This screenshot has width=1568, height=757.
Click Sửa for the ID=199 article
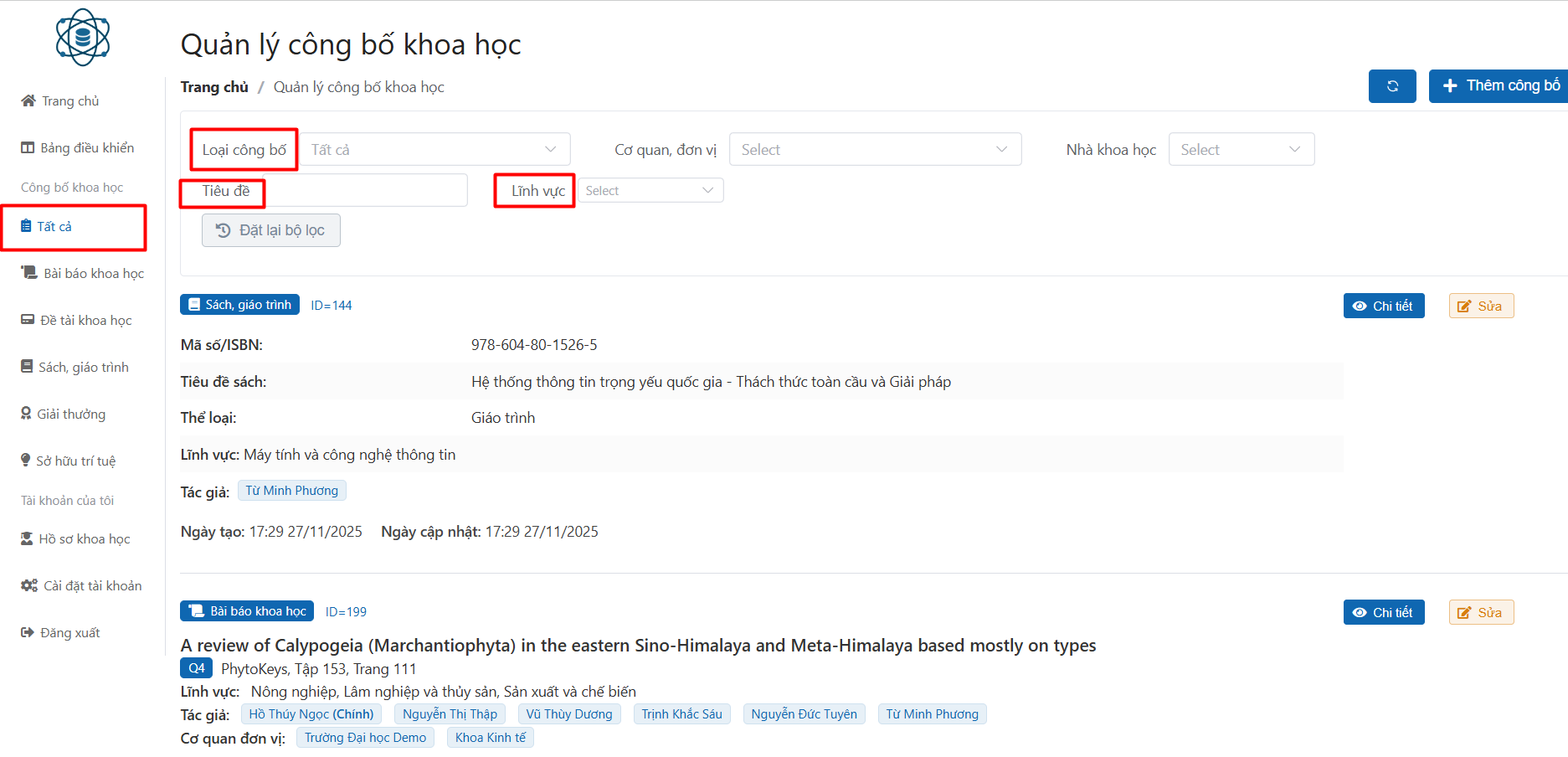click(x=1480, y=613)
